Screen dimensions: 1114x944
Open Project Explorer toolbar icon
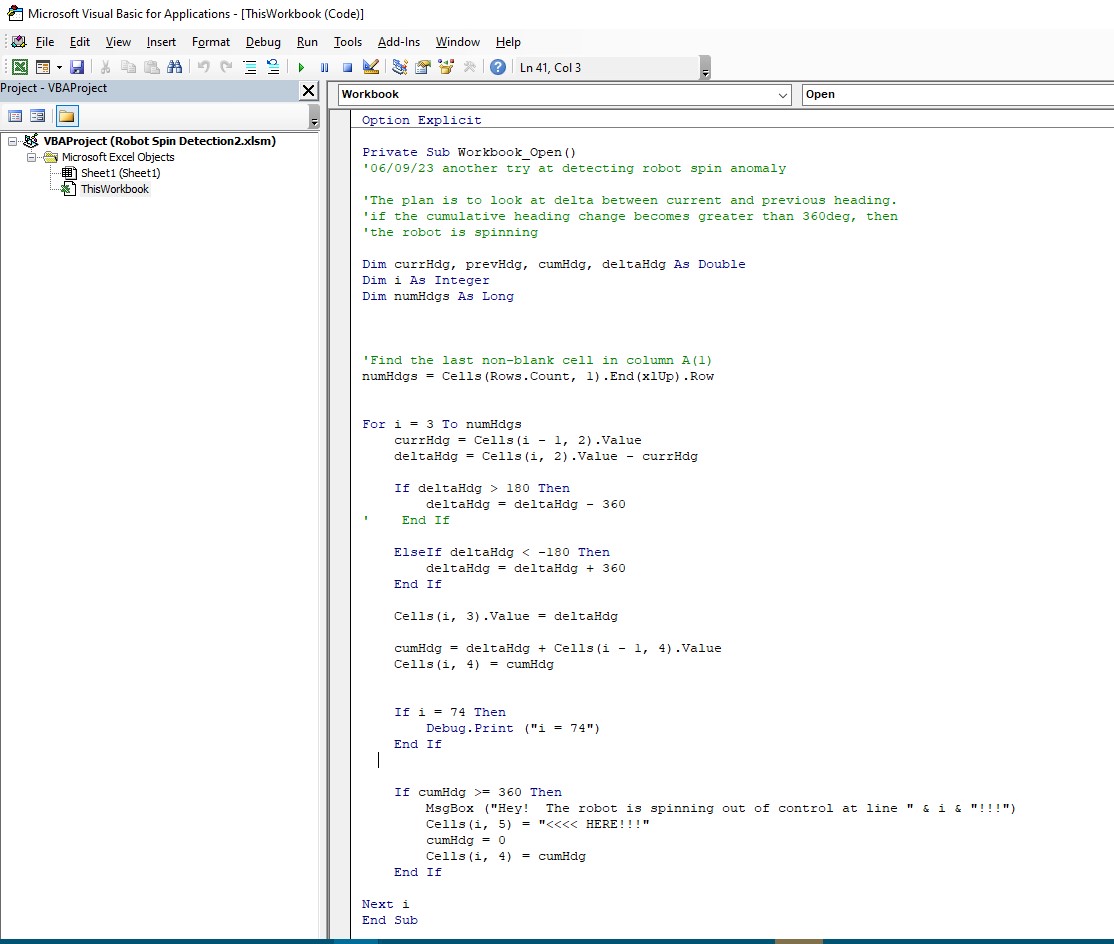(399, 67)
